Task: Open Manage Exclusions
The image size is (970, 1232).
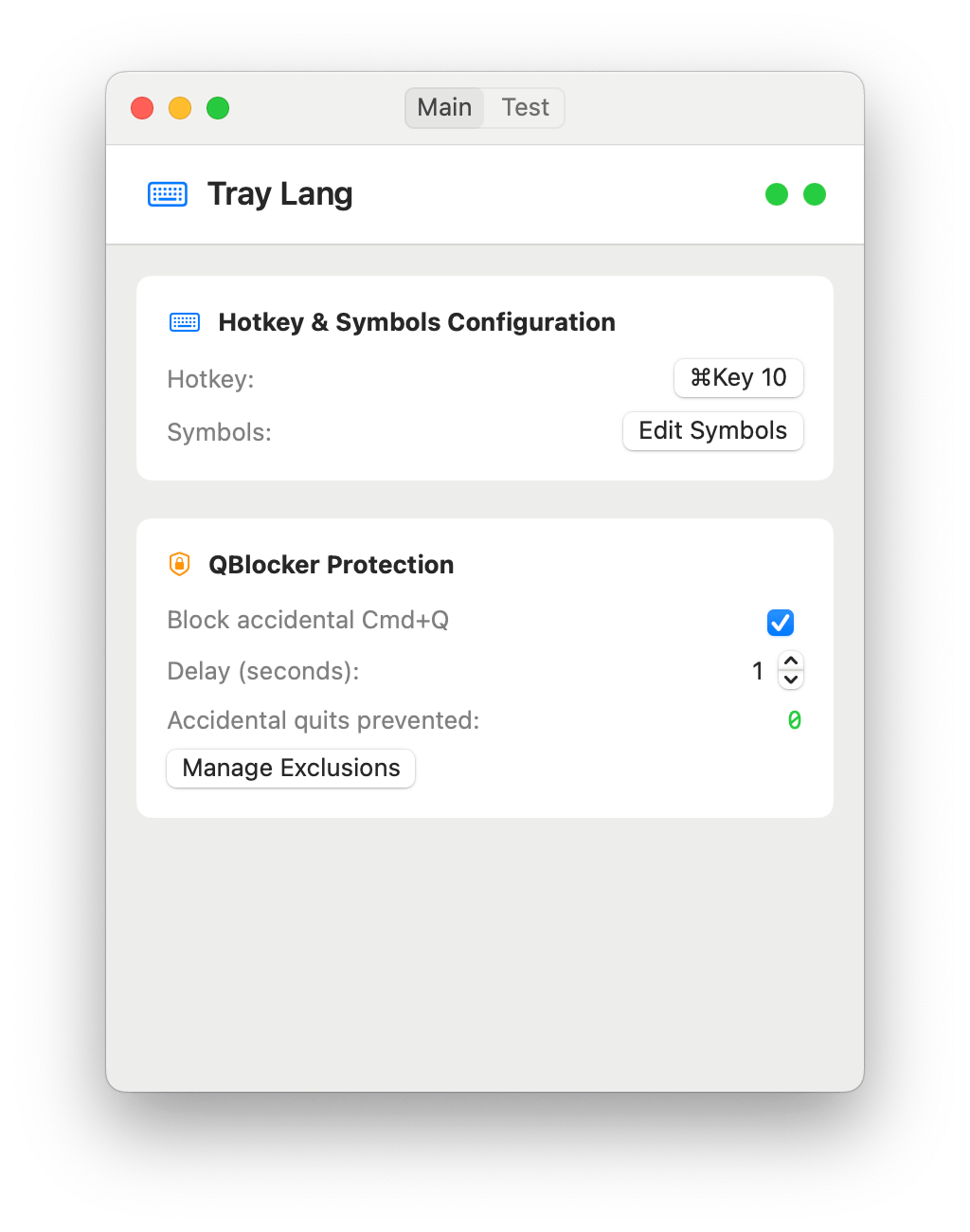Action: click(x=291, y=768)
